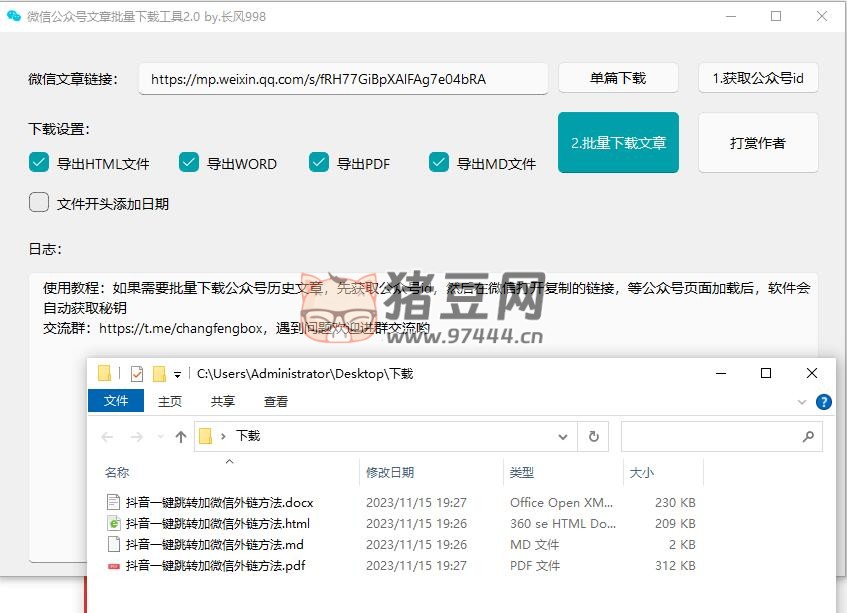Go up one folder level arrow
Viewport: 847px width, 613px height.
(x=181, y=437)
